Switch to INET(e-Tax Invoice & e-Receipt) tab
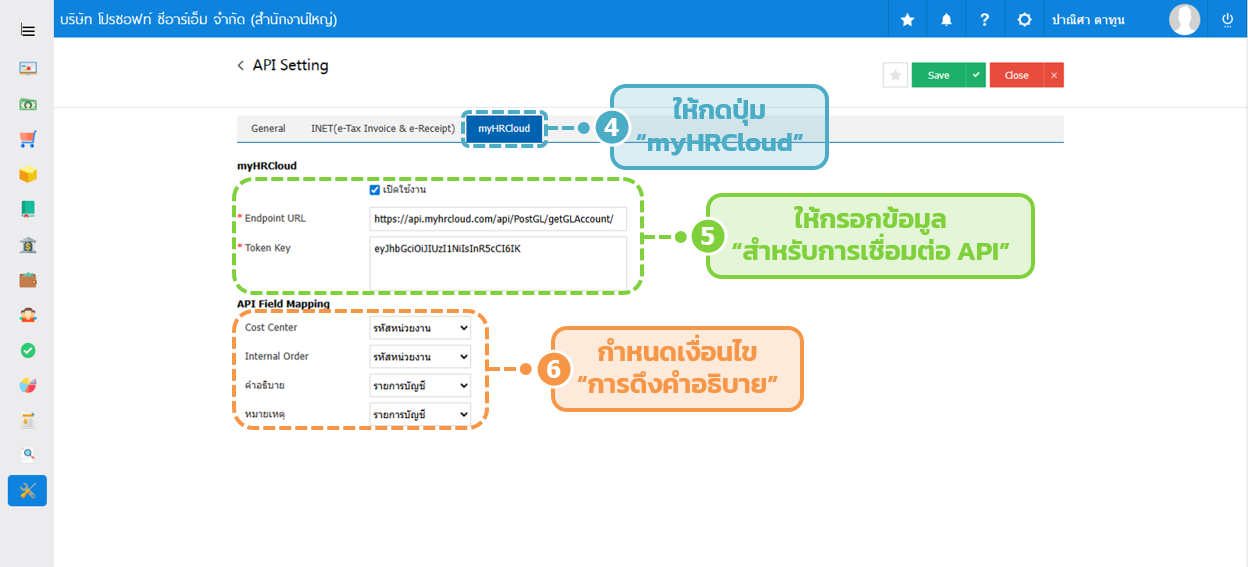Viewport: 1248px width, 567px height. pyautogui.click(x=383, y=129)
